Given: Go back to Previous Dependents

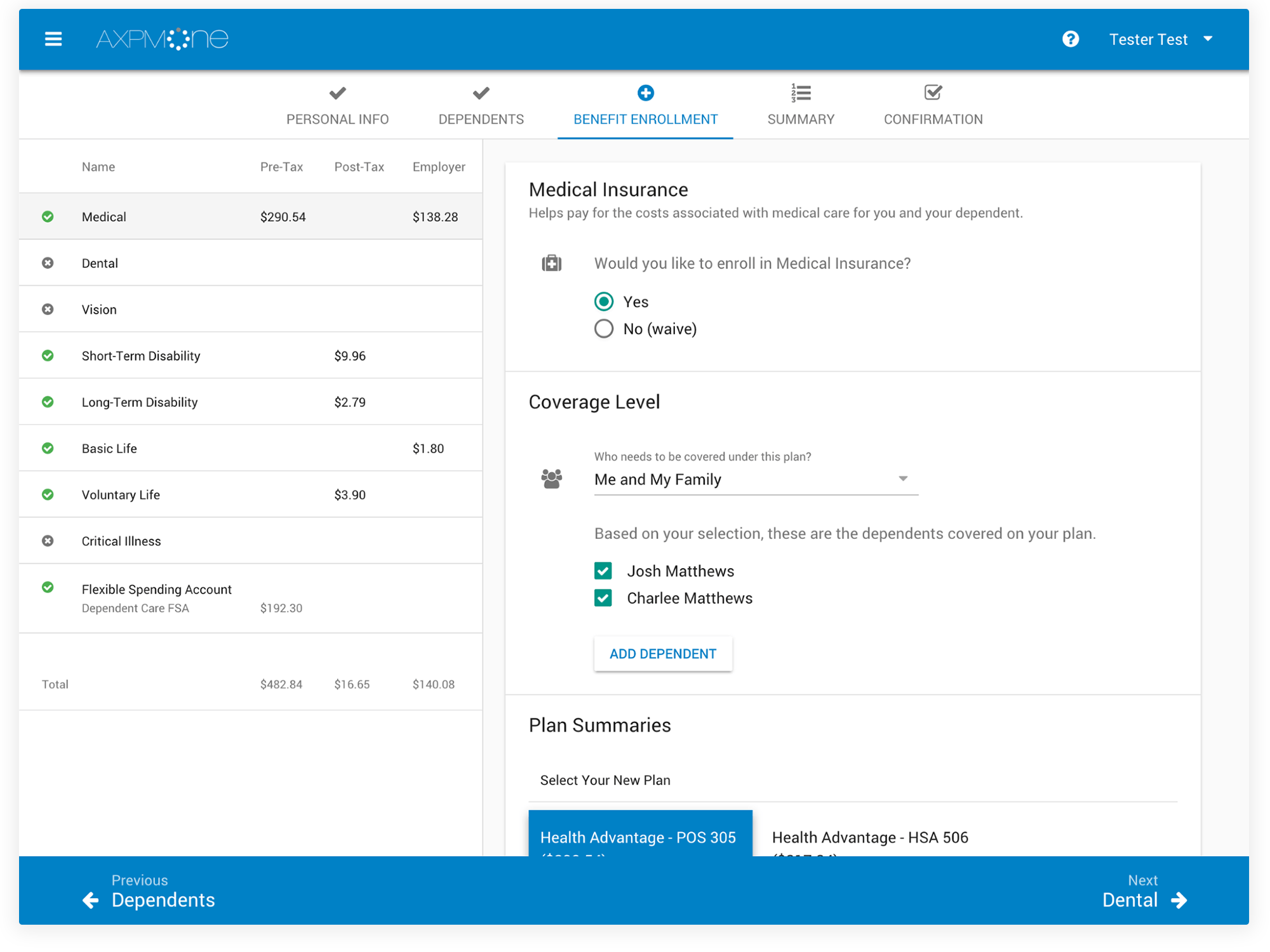Looking at the screenshot, I should click(149, 891).
